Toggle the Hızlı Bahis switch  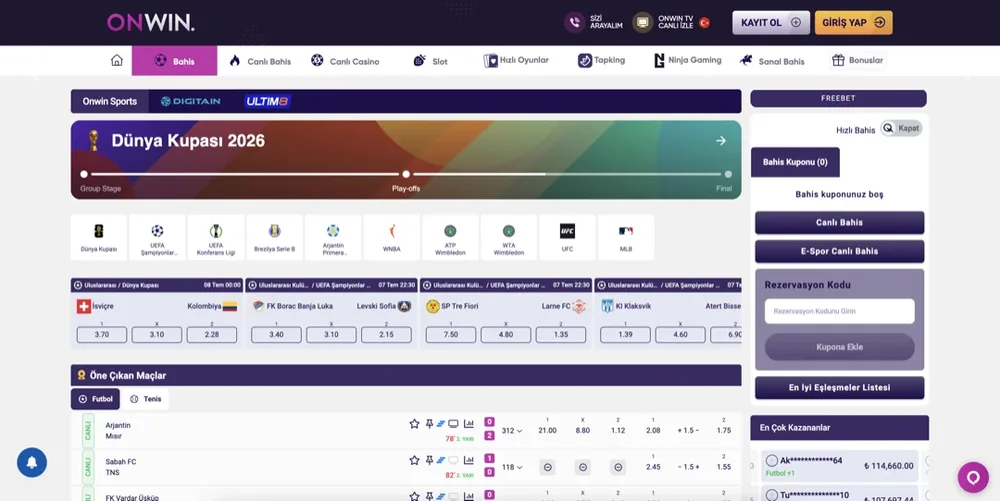pos(901,129)
